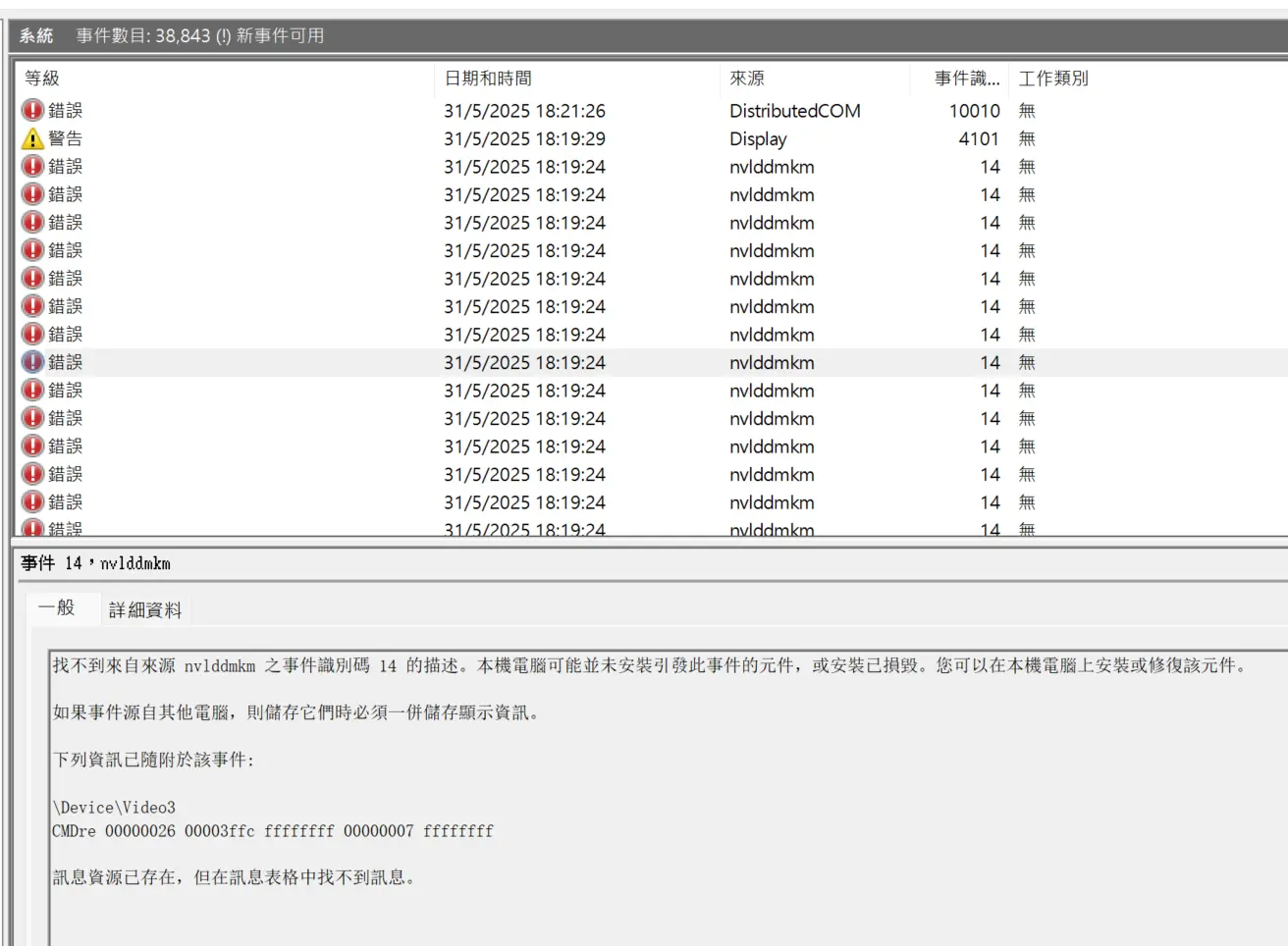Sort by the 來源 column header
Image resolution: width=1288 pixels, height=946 pixels.
(x=747, y=79)
